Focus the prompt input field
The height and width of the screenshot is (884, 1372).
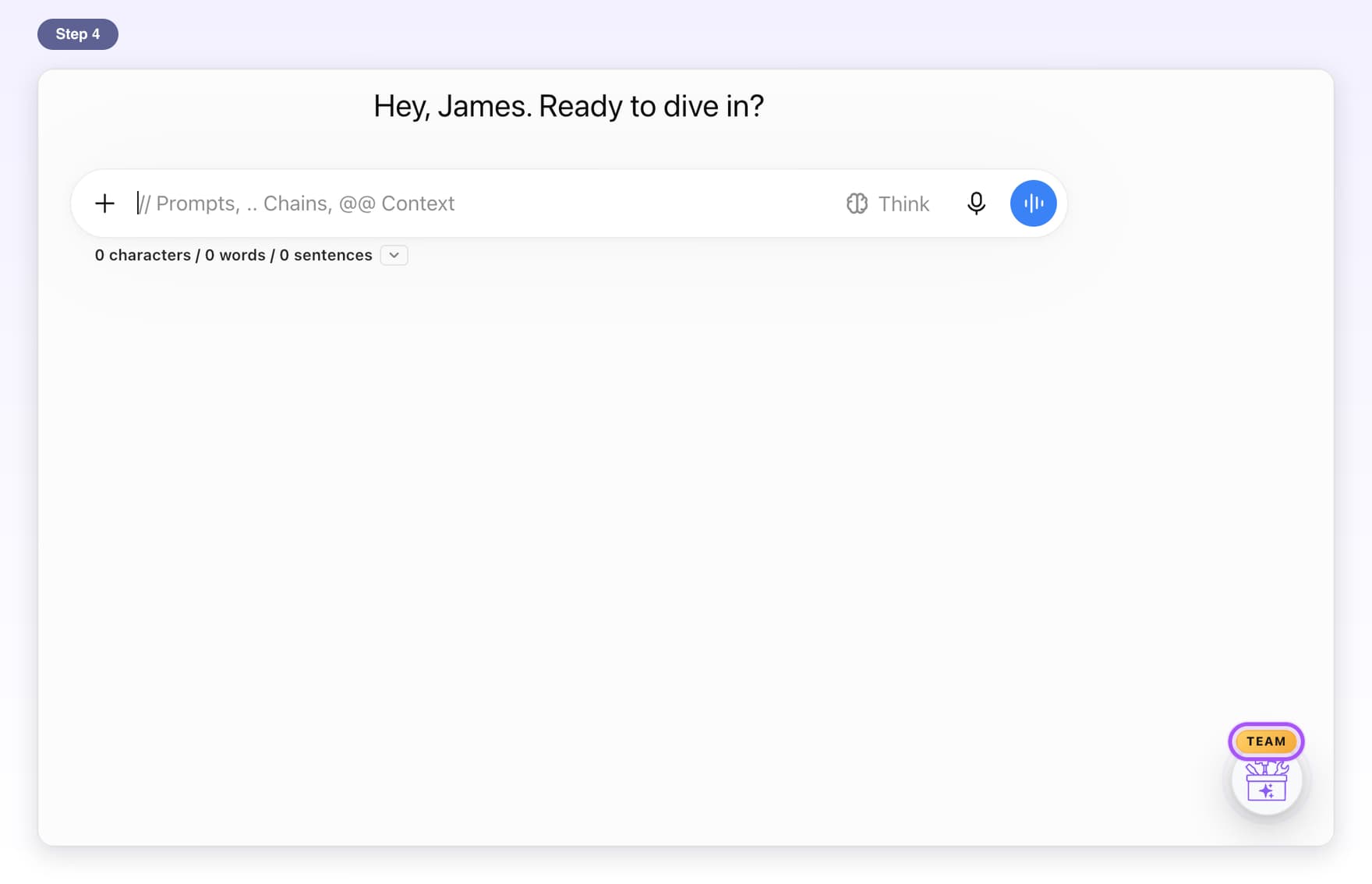coord(483,203)
